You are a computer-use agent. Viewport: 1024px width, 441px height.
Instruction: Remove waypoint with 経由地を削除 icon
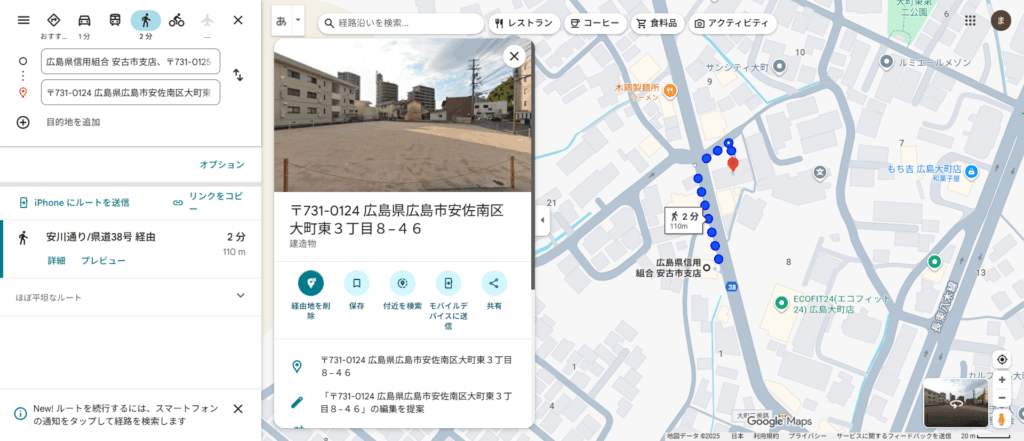click(x=310, y=283)
